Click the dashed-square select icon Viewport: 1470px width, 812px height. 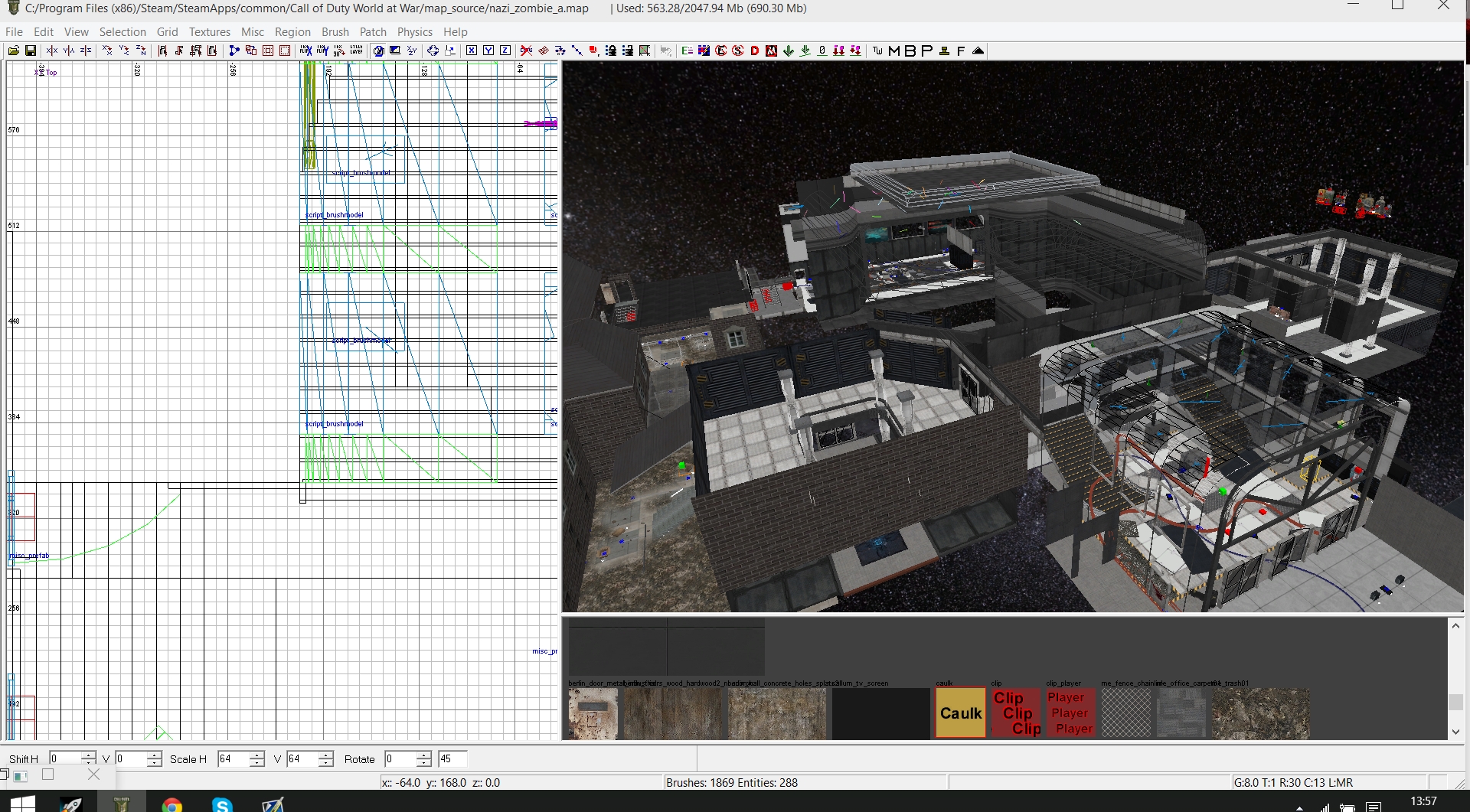tap(285, 51)
